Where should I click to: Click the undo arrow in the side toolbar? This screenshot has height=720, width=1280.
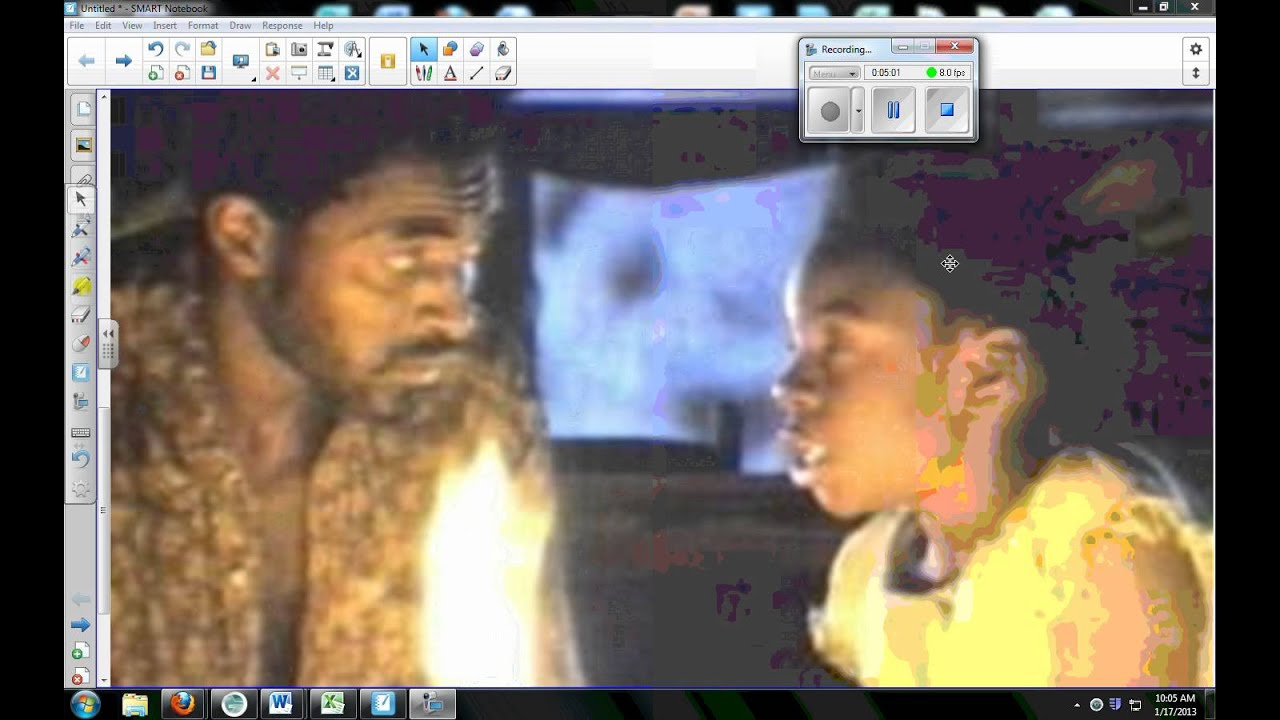(81, 460)
